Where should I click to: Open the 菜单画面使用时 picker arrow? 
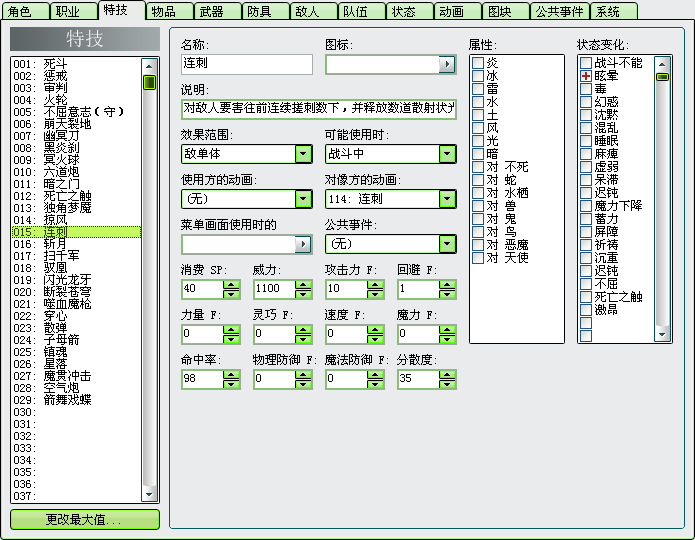pos(303,244)
